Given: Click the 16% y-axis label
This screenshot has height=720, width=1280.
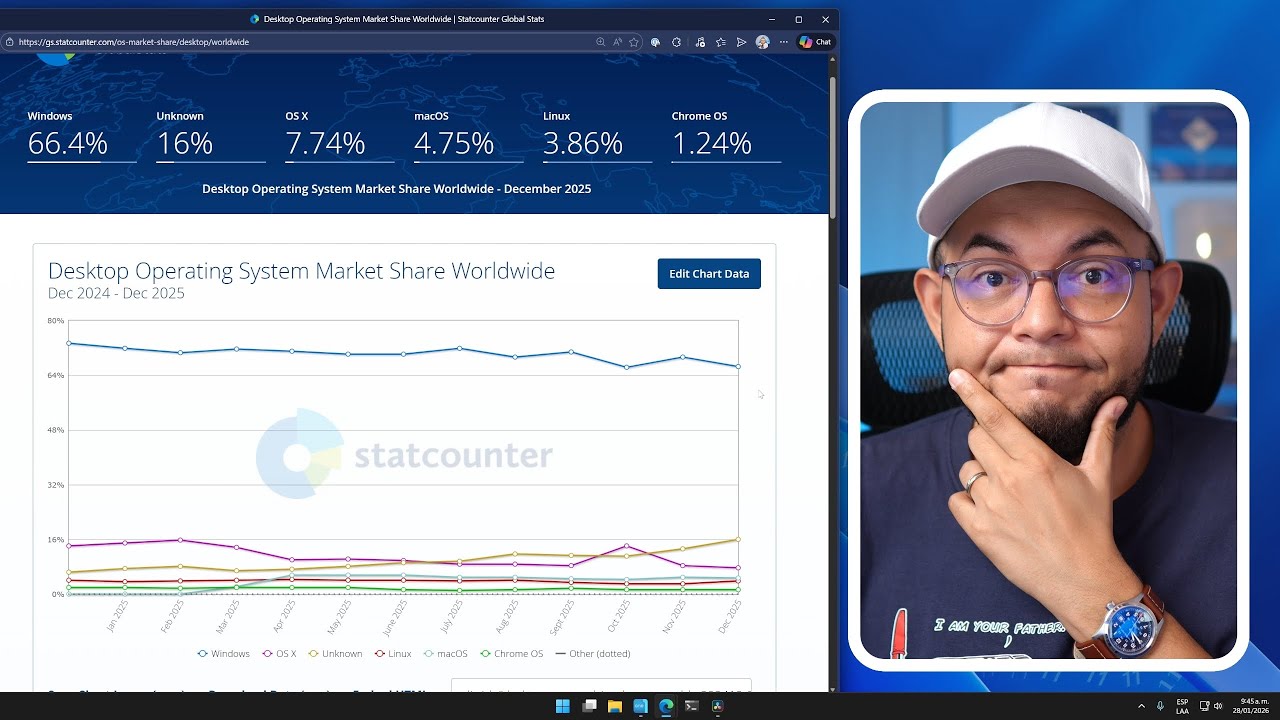Looking at the screenshot, I should [x=56, y=540].
